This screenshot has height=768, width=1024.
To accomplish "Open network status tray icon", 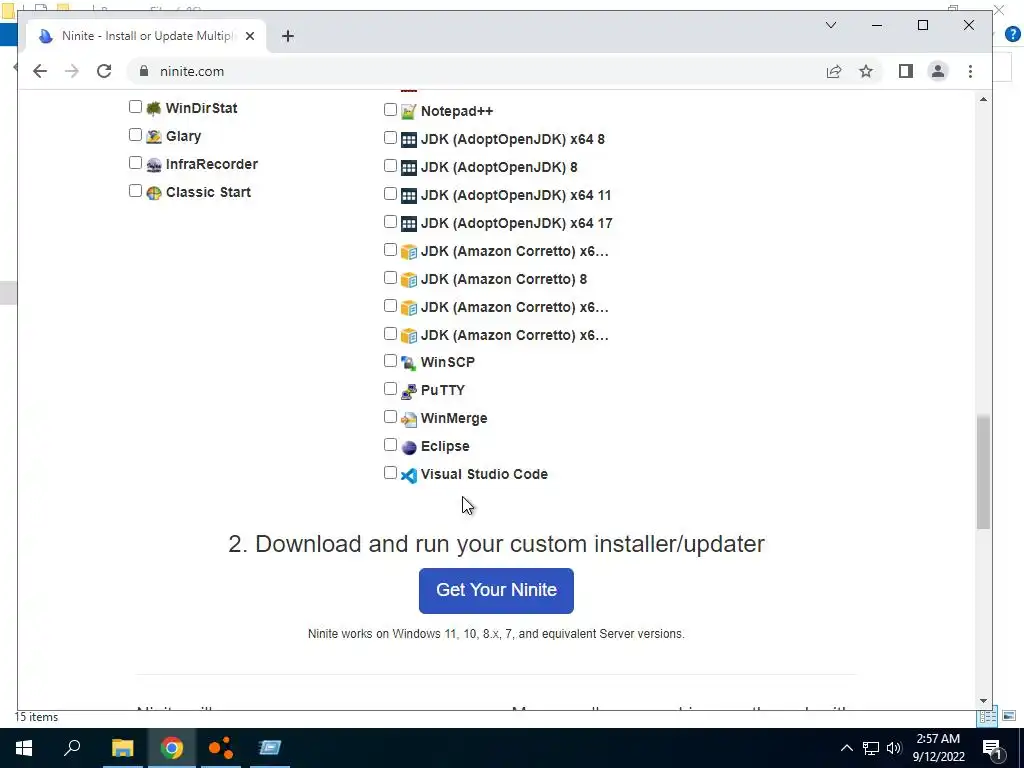I will tap(871, 748).
